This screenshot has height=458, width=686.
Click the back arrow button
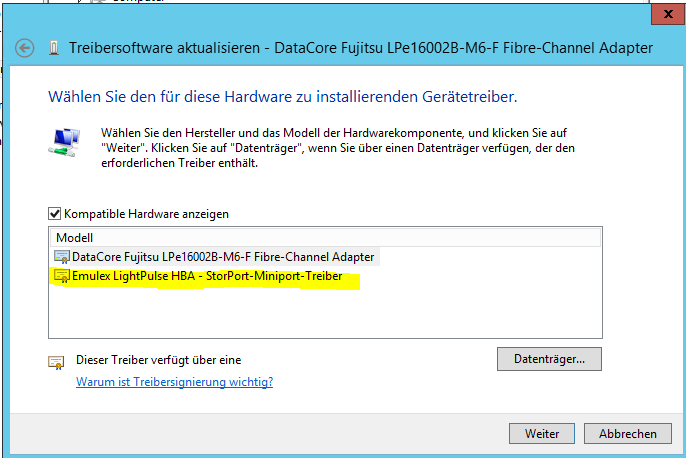click(x=25, y=48)
